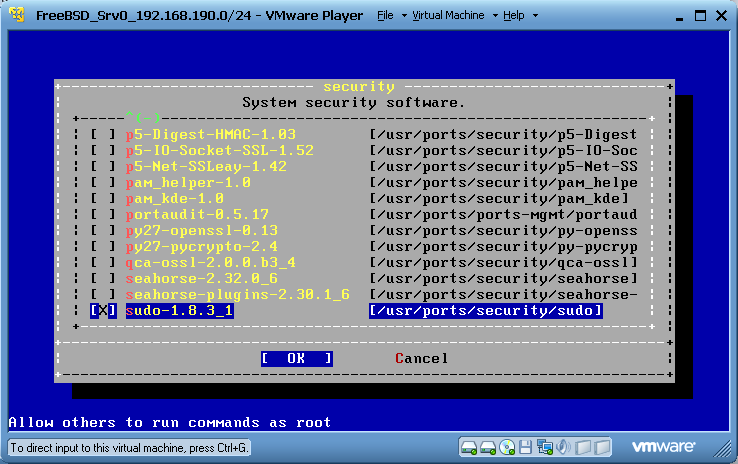Click the [/usr/ports/security/pam_kde] path text
Viewport: 738px width, 464px height.
[499, 199]
